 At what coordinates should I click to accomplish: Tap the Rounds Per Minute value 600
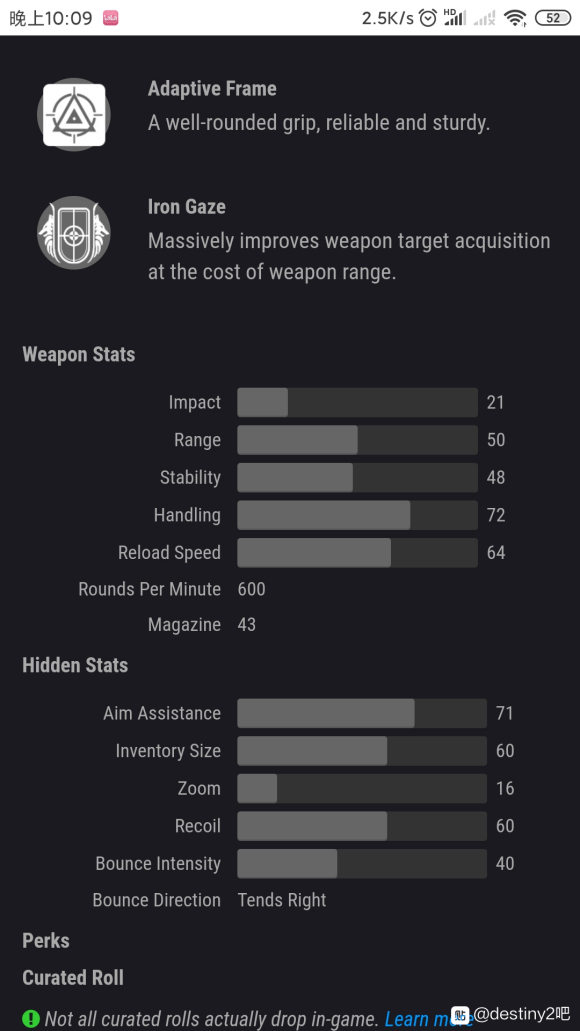click(x=251, y=589)
